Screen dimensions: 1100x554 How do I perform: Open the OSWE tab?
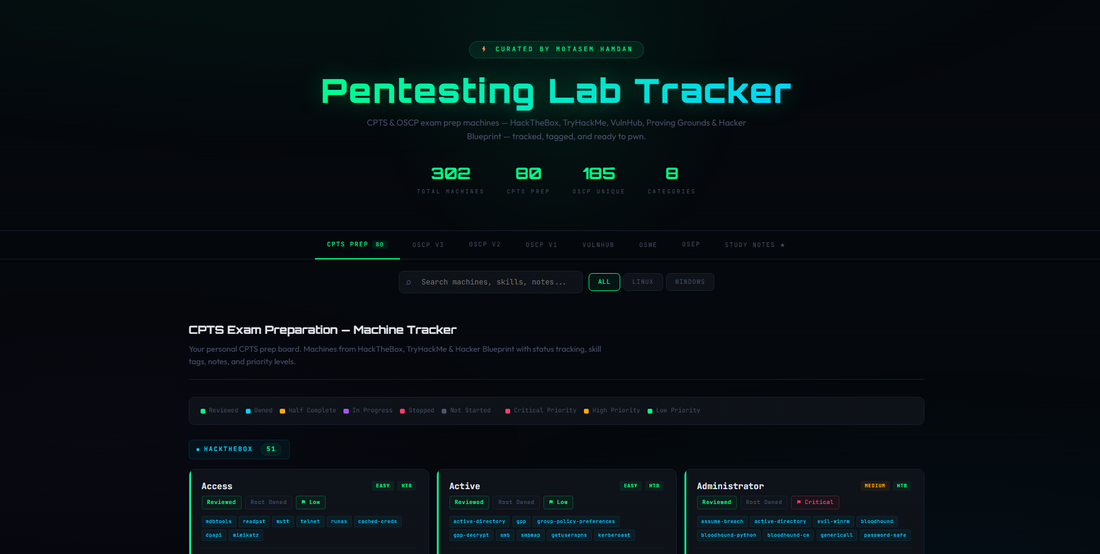coord(648,245)
